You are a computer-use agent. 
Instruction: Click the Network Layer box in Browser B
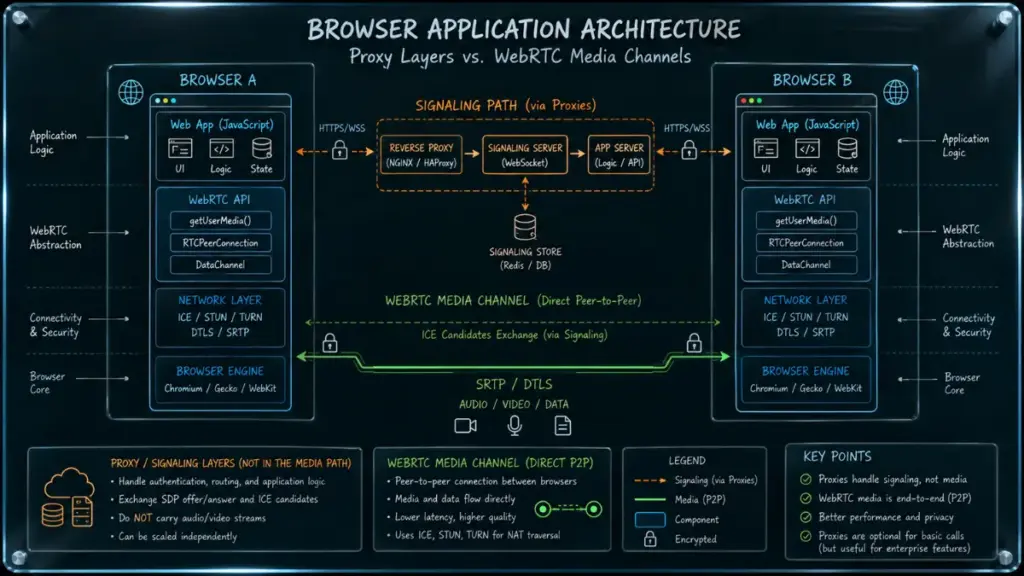(806, 317)
